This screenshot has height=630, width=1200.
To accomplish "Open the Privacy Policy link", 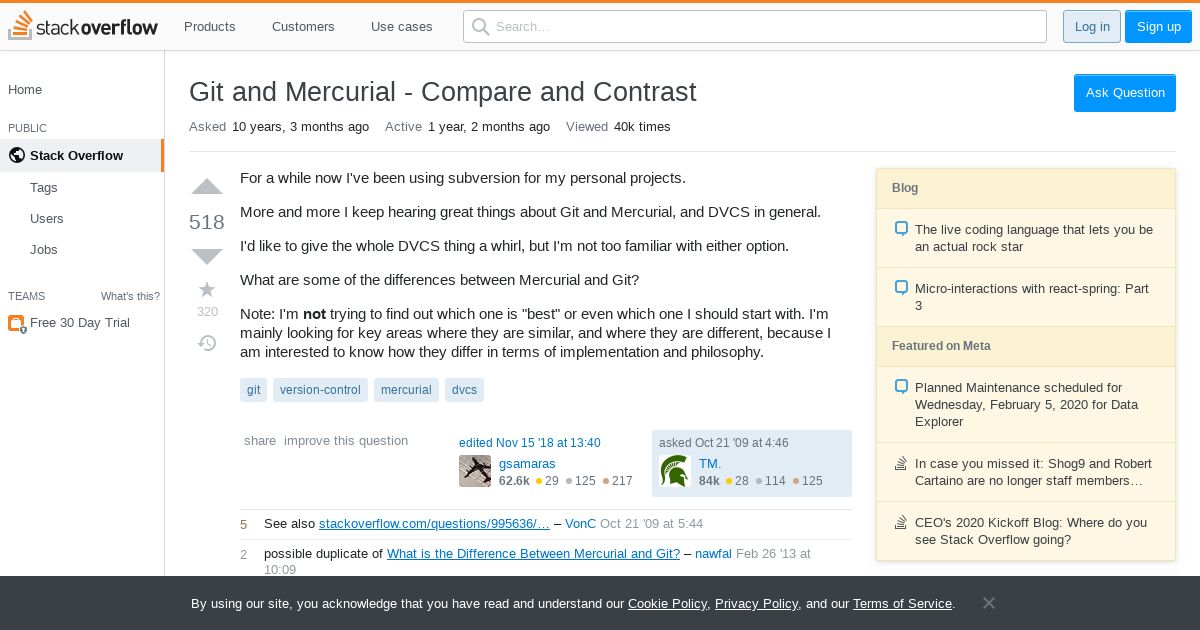I will pyautogui.click(x=756, y=604).
